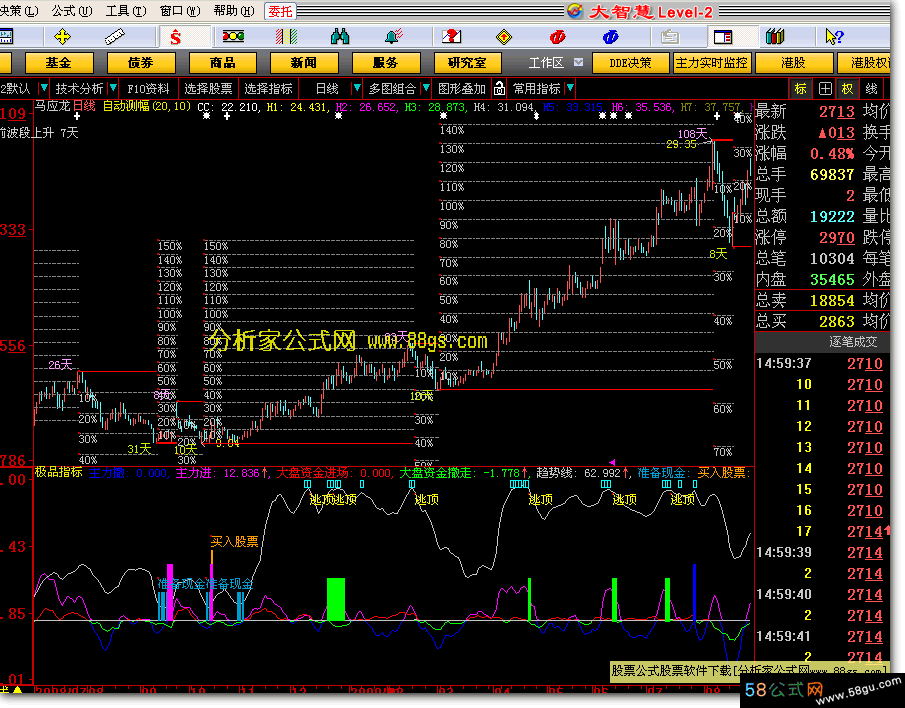Click the 最新 price 2713

[x=836, y=111]
